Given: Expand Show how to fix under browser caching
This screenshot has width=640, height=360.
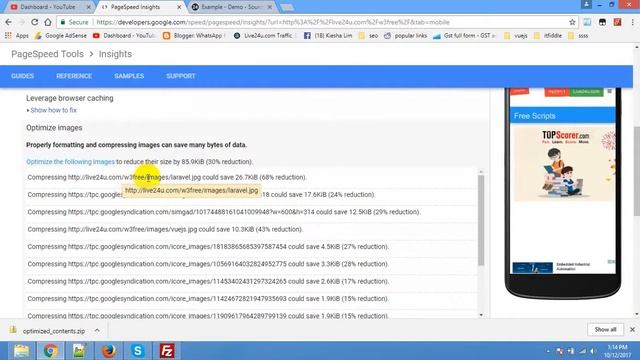Looking at the screenshot, I should 53,110.
